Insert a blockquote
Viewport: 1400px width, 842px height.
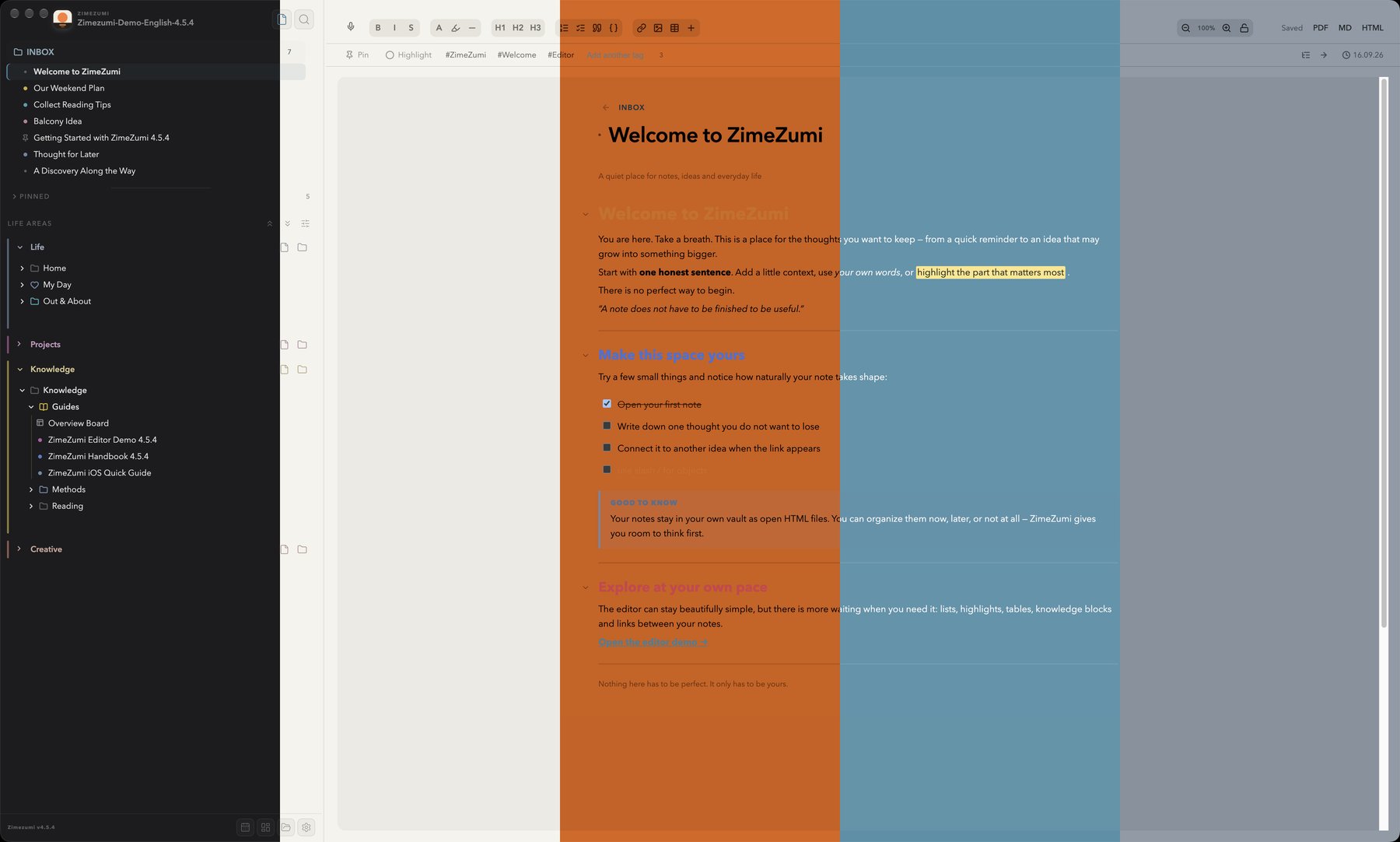pos(597,28)
